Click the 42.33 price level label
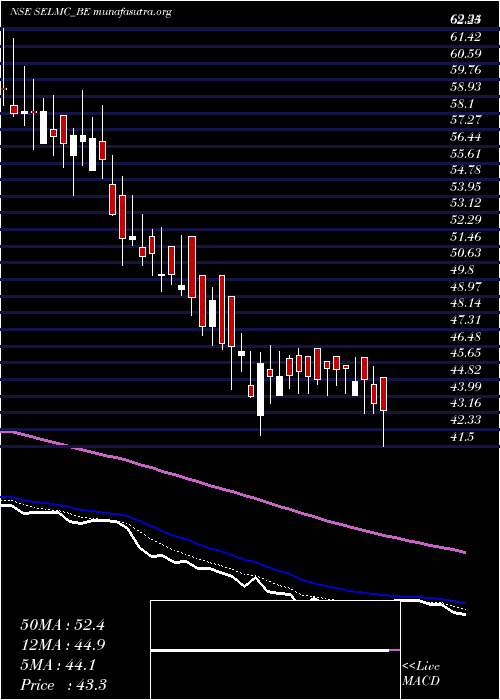The image size is (500, 700). pos(466,420)
